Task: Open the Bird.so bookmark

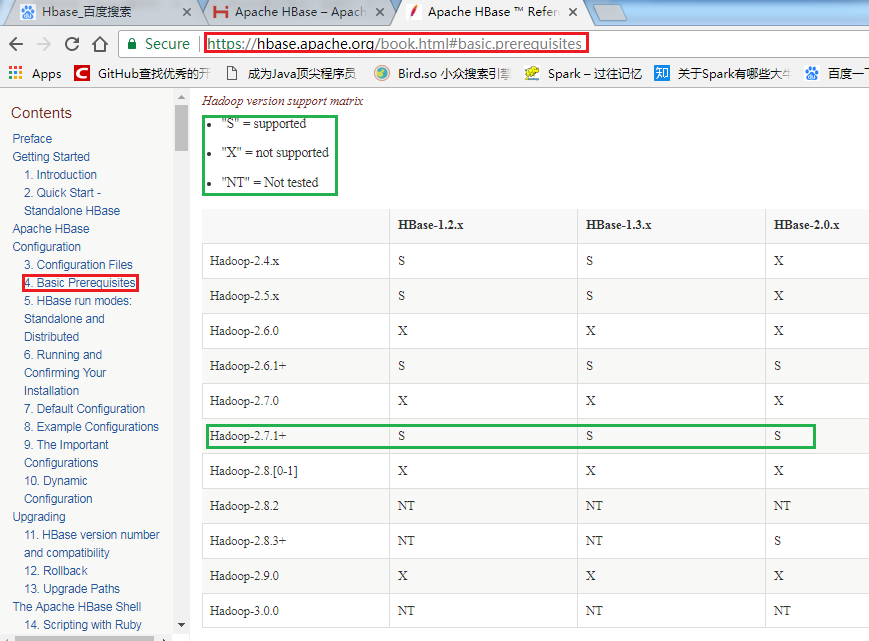Action: pyautogui.click(x=442, y=74)
